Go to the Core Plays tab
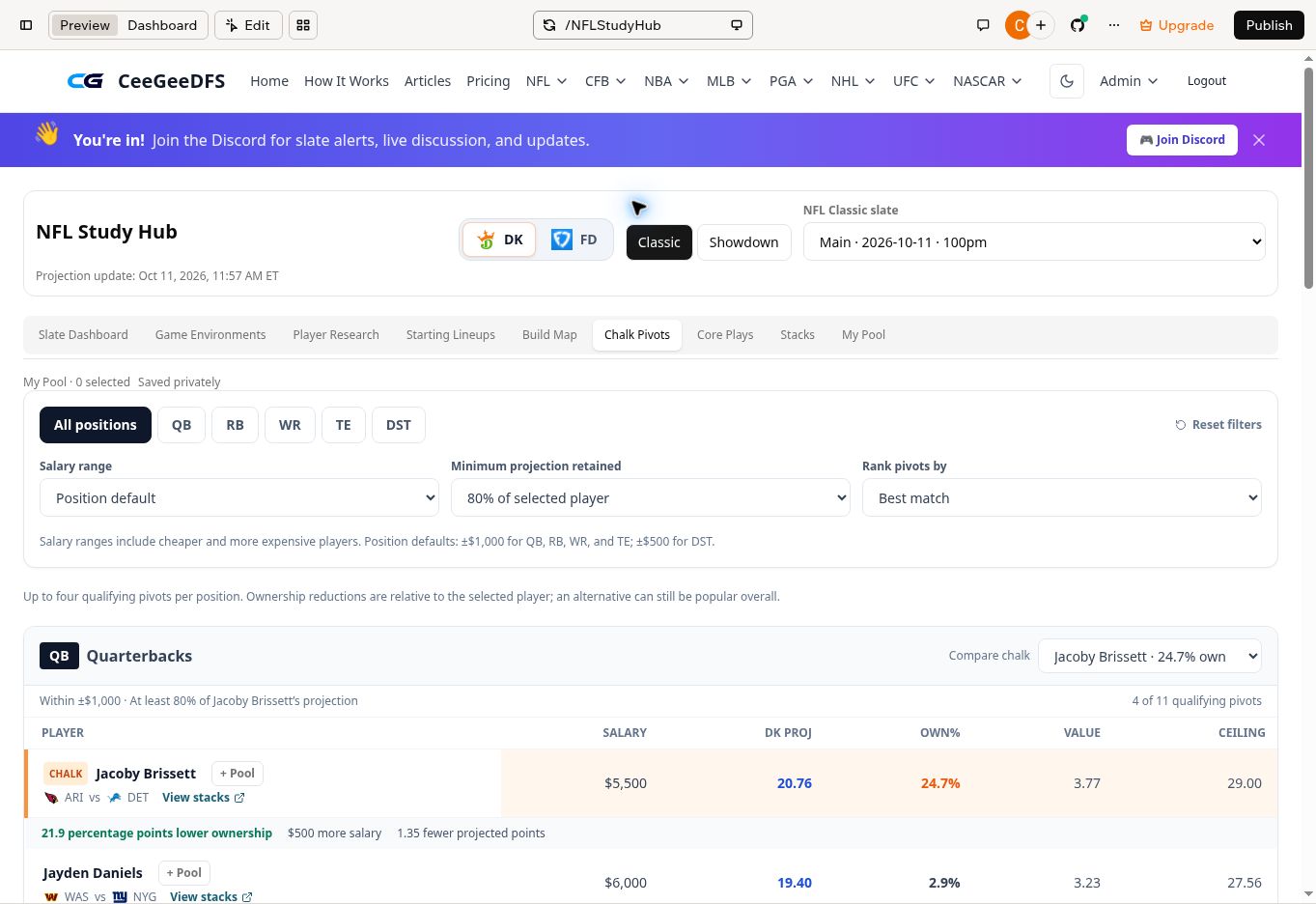This screenshot has height=904, width=1316. coord(725,335)
